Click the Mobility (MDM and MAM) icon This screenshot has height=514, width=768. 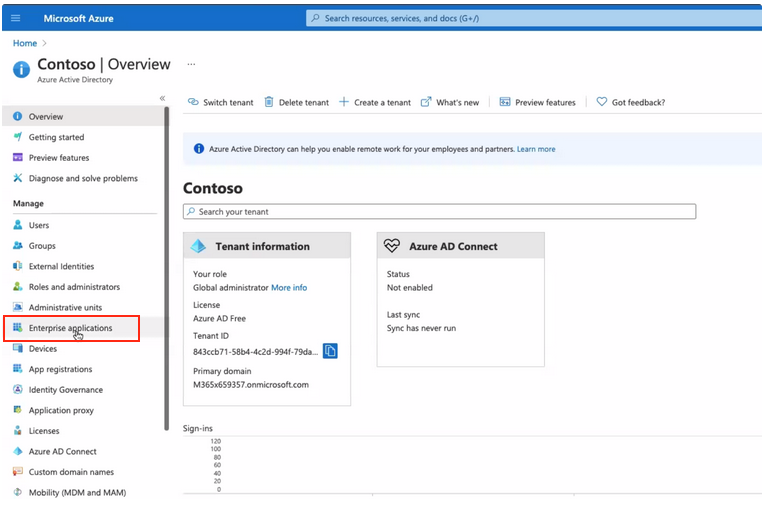click(18, 492)
